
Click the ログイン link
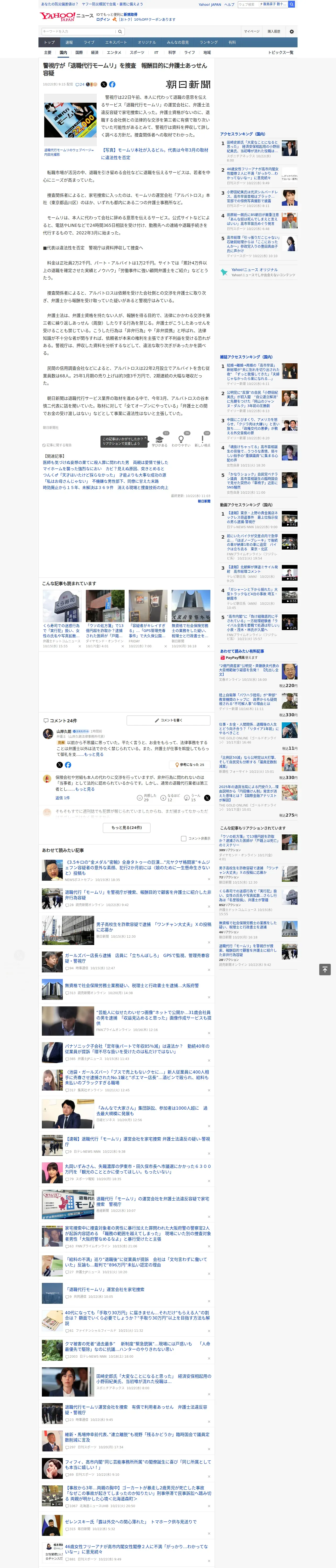(103, 20)
